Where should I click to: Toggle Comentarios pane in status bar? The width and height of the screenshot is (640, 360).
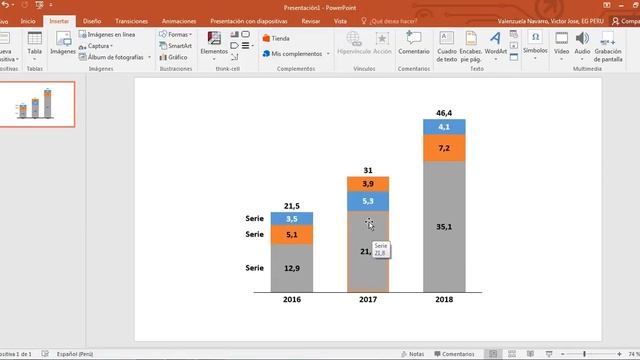click(x=454, y=354)
